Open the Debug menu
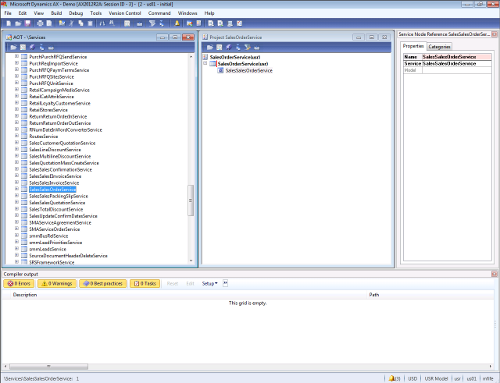This screenshot has height=383, width=500. [x=76, y=13]
